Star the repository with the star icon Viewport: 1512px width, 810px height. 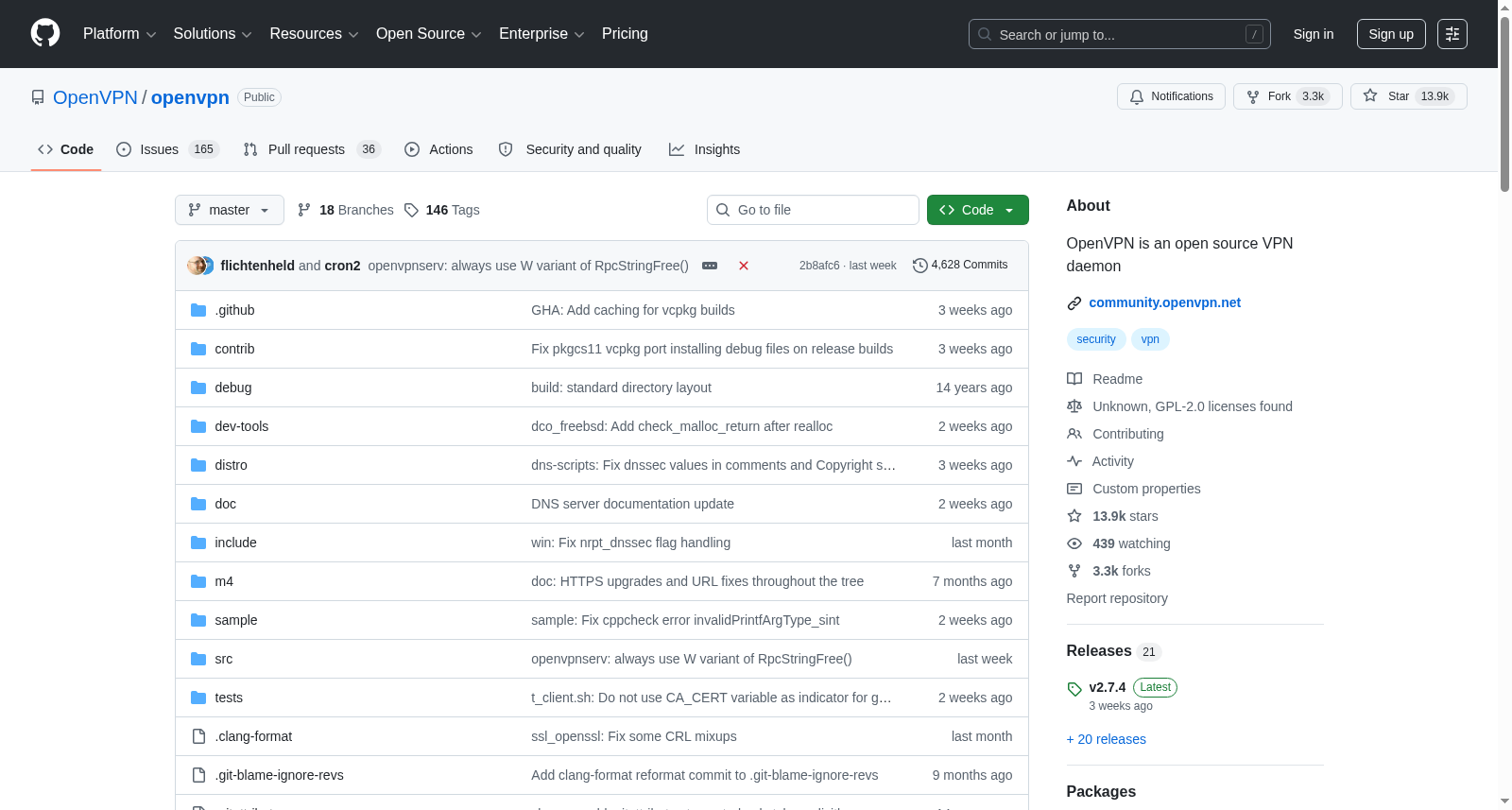click(1370, 96)
